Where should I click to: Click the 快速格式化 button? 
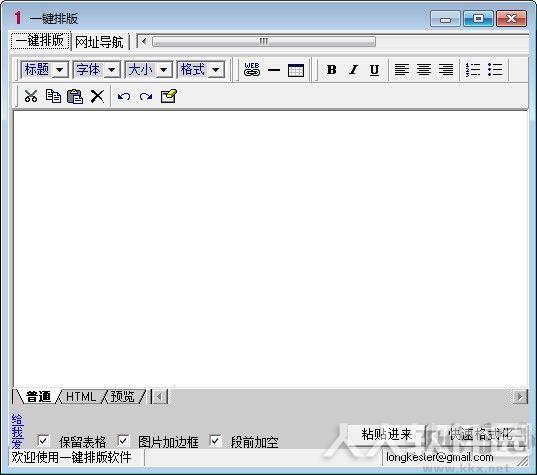coord(480,435)
